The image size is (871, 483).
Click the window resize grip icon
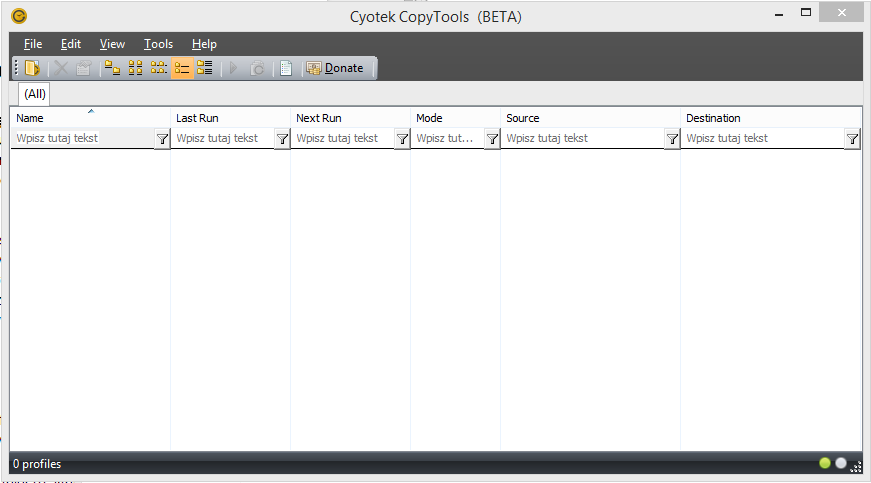tap(856, 467)
